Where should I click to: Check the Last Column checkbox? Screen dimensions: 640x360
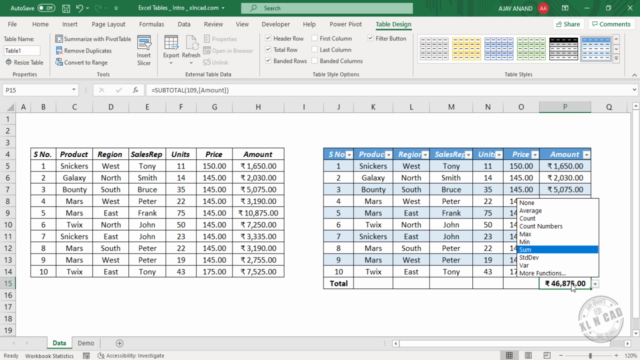tap(315, 49)
